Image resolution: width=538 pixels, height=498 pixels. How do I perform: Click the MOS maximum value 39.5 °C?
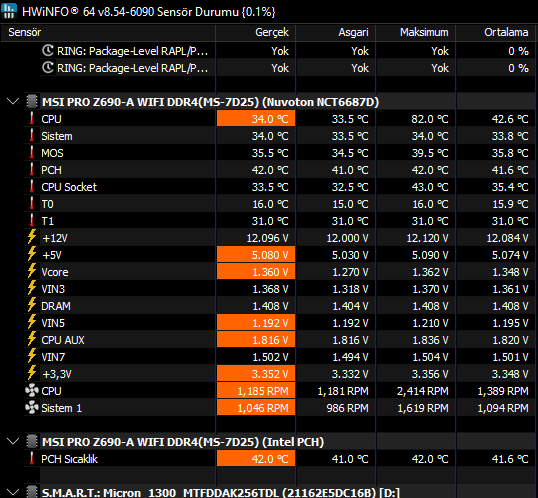[x=430, y=153]
